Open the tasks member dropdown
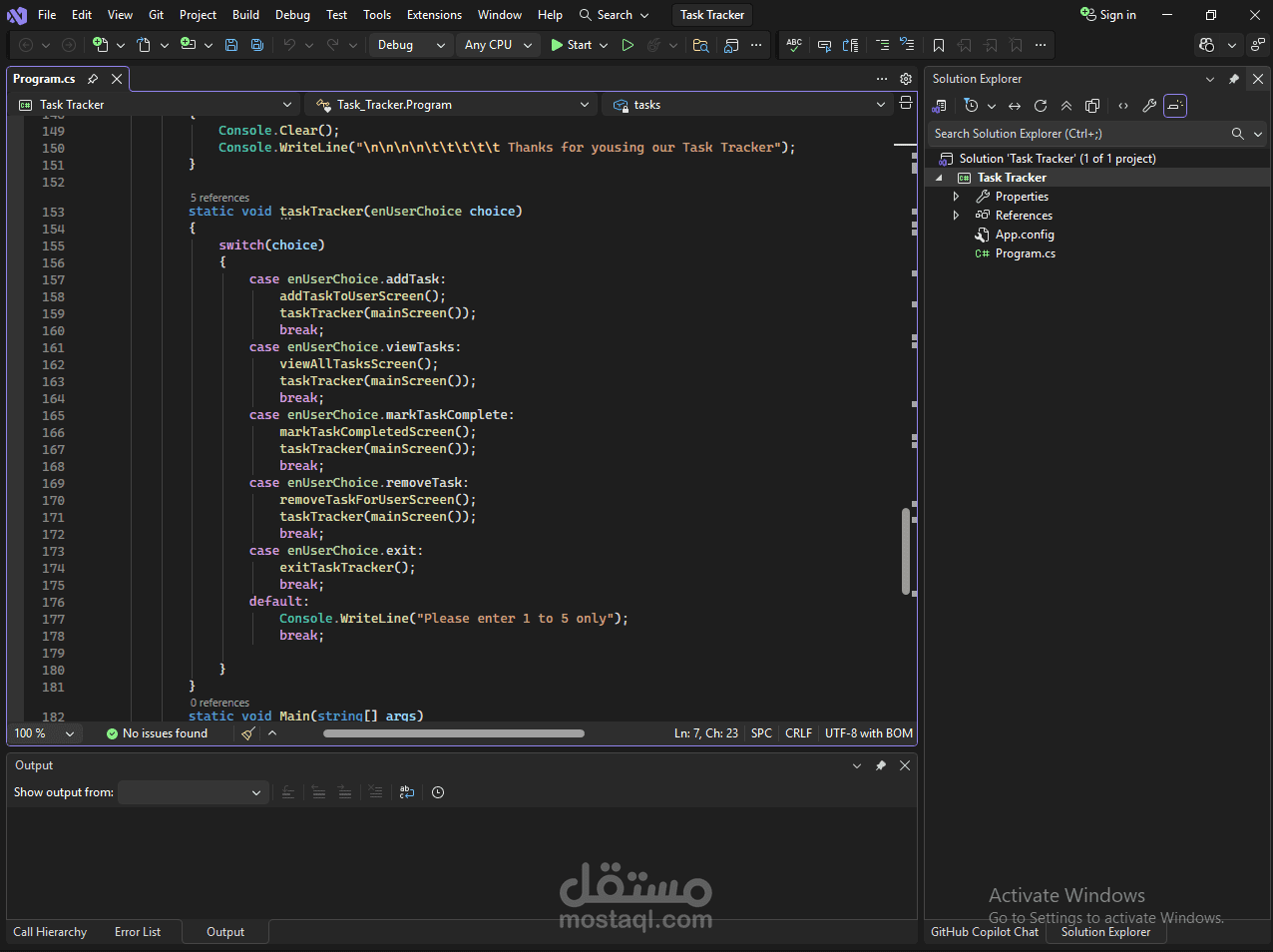The width and height of the screenshot is (1273, 952). click(748, 105)
